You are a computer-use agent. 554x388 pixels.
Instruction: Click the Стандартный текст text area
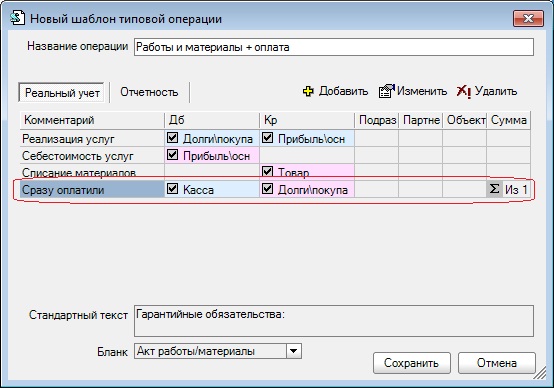pos(334,321)
